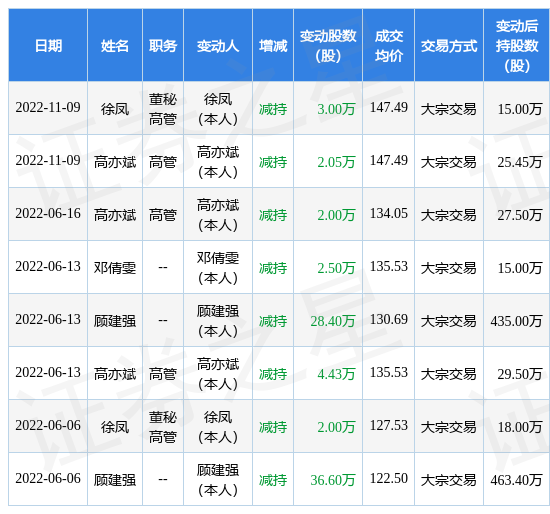Click the 成交均价 column header
This screenshot has width=550, height=514.
tap(389, 46)
